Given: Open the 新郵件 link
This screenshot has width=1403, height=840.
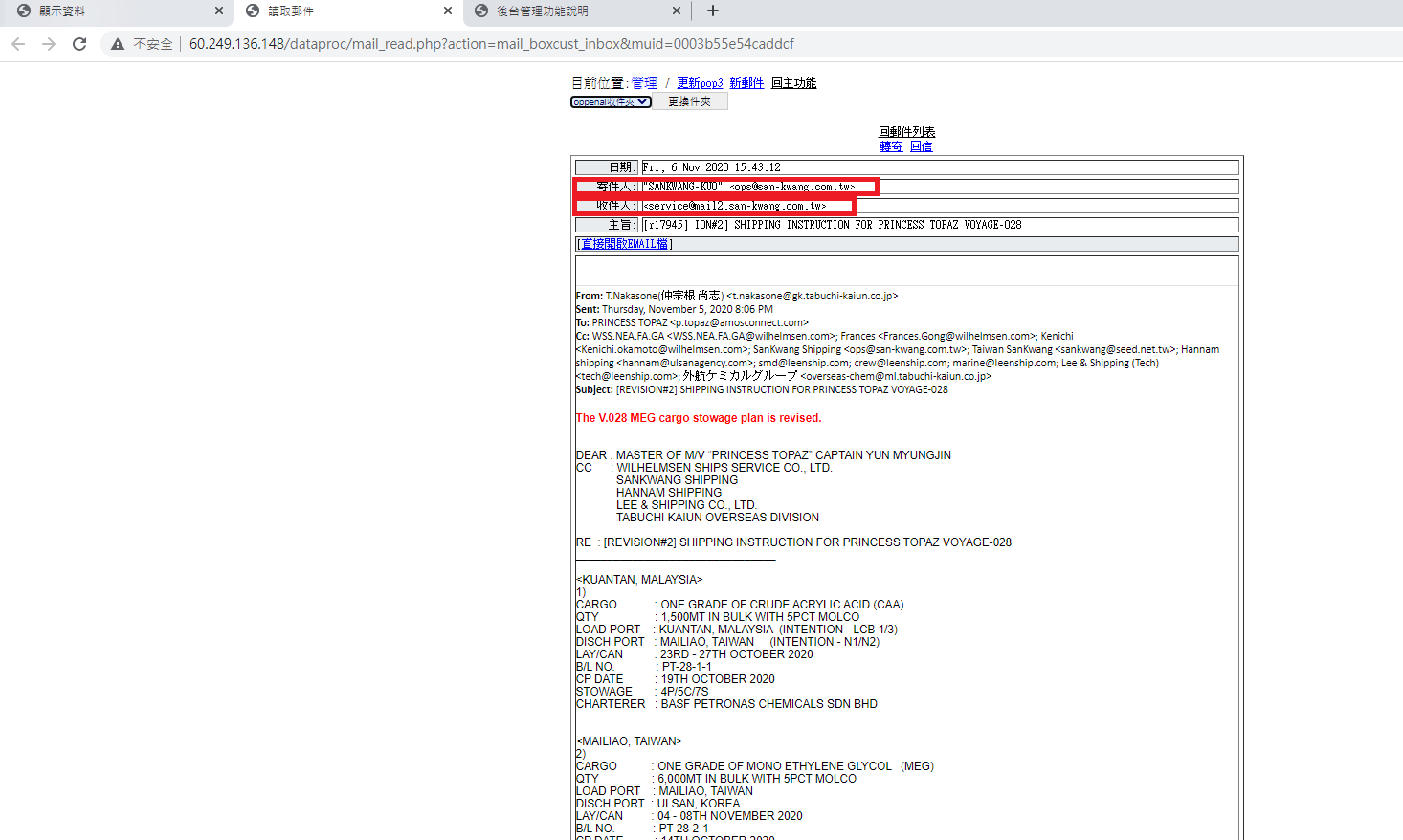Looking at the screenshot, I should point(746,83).
